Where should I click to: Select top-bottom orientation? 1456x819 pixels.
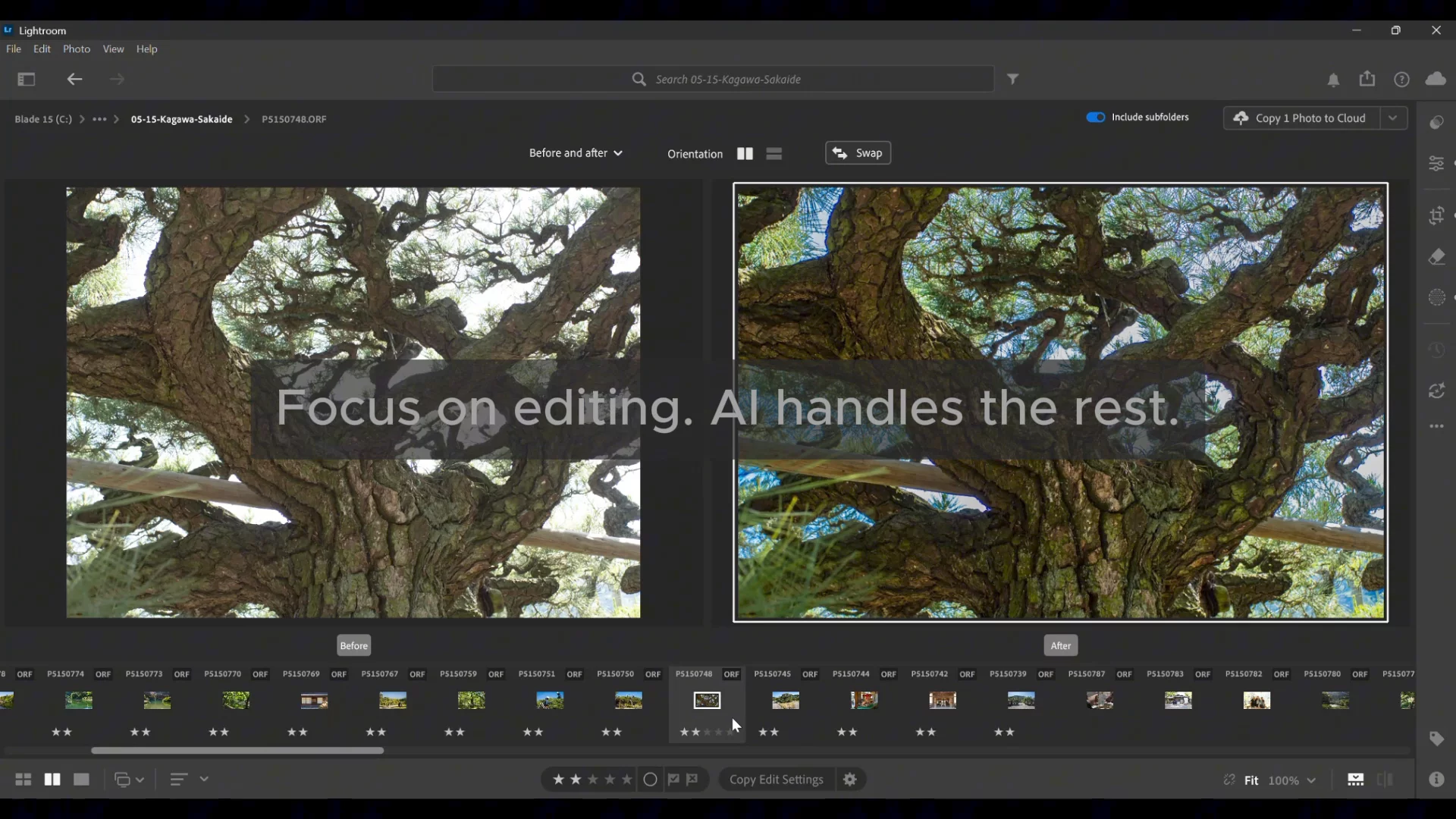tap(773, 153)
